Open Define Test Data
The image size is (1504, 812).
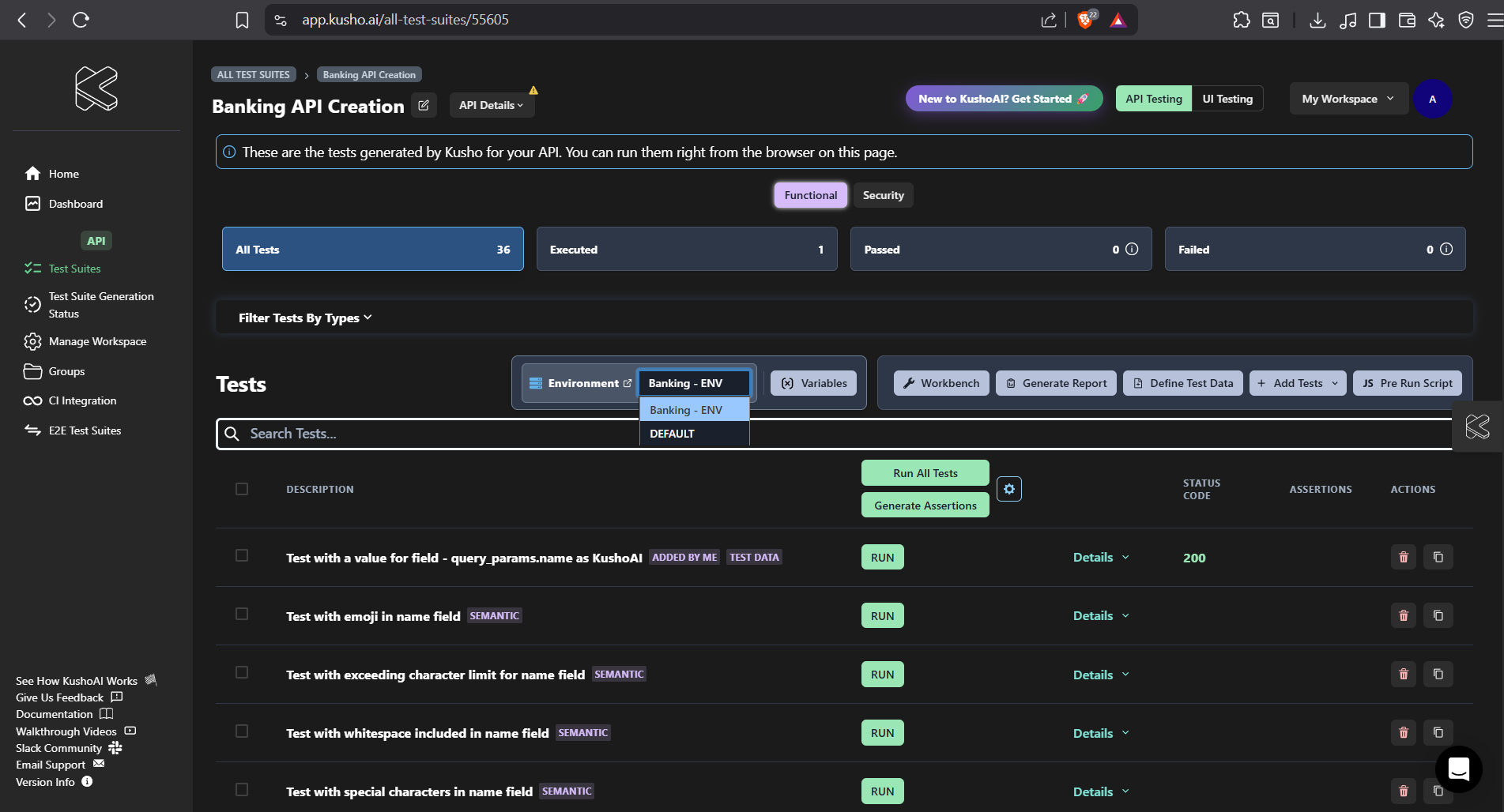click(1183, 383)
